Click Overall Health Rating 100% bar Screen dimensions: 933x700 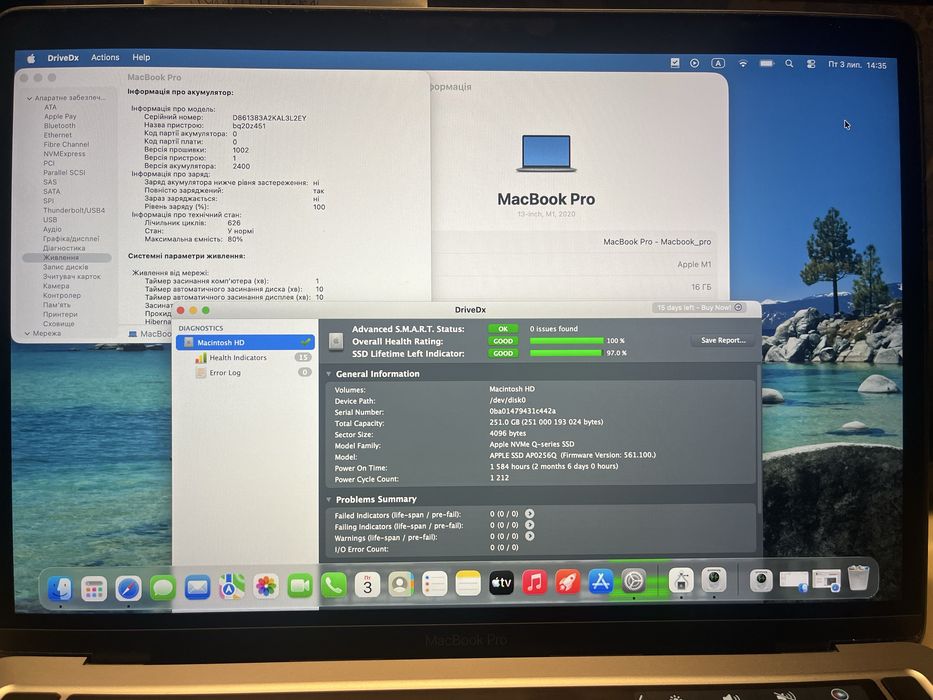(566, 340)
